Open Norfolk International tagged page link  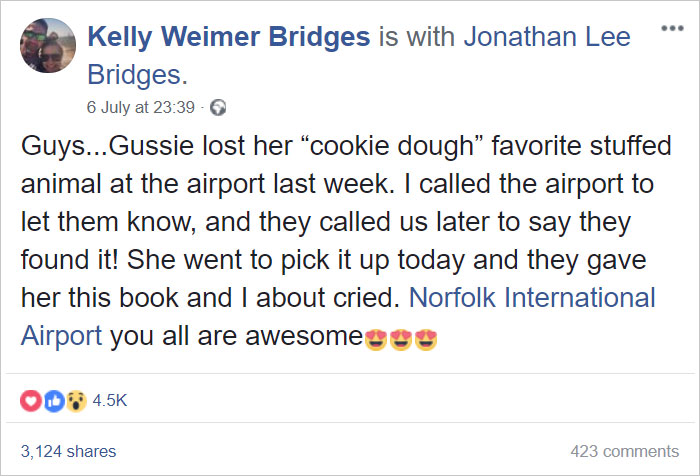coord(532,297)
